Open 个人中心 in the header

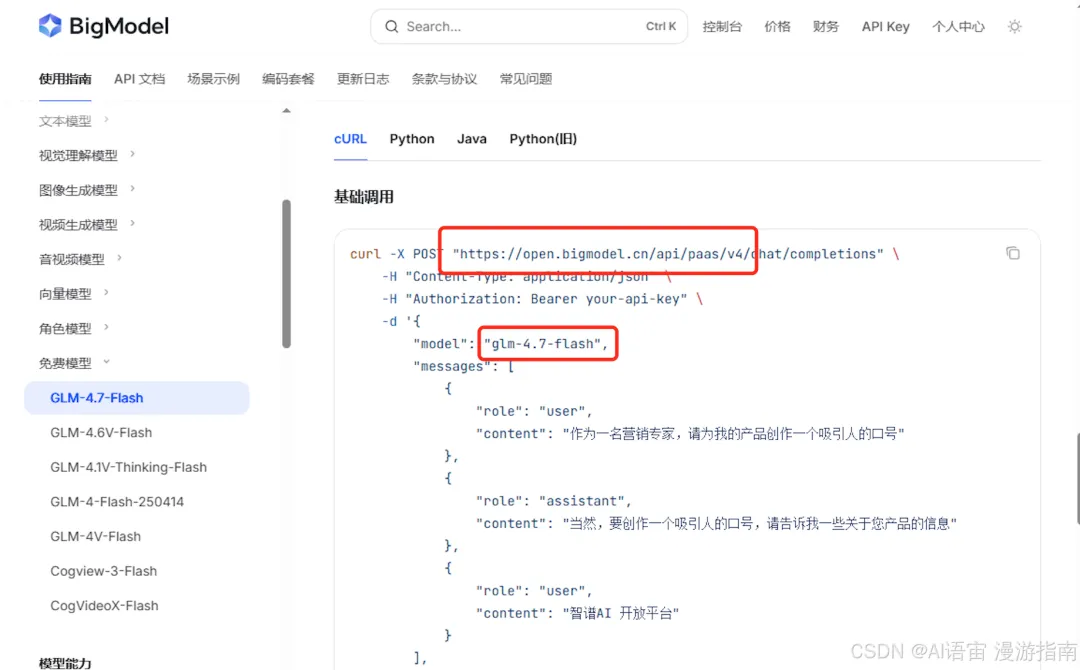(958, 27)
